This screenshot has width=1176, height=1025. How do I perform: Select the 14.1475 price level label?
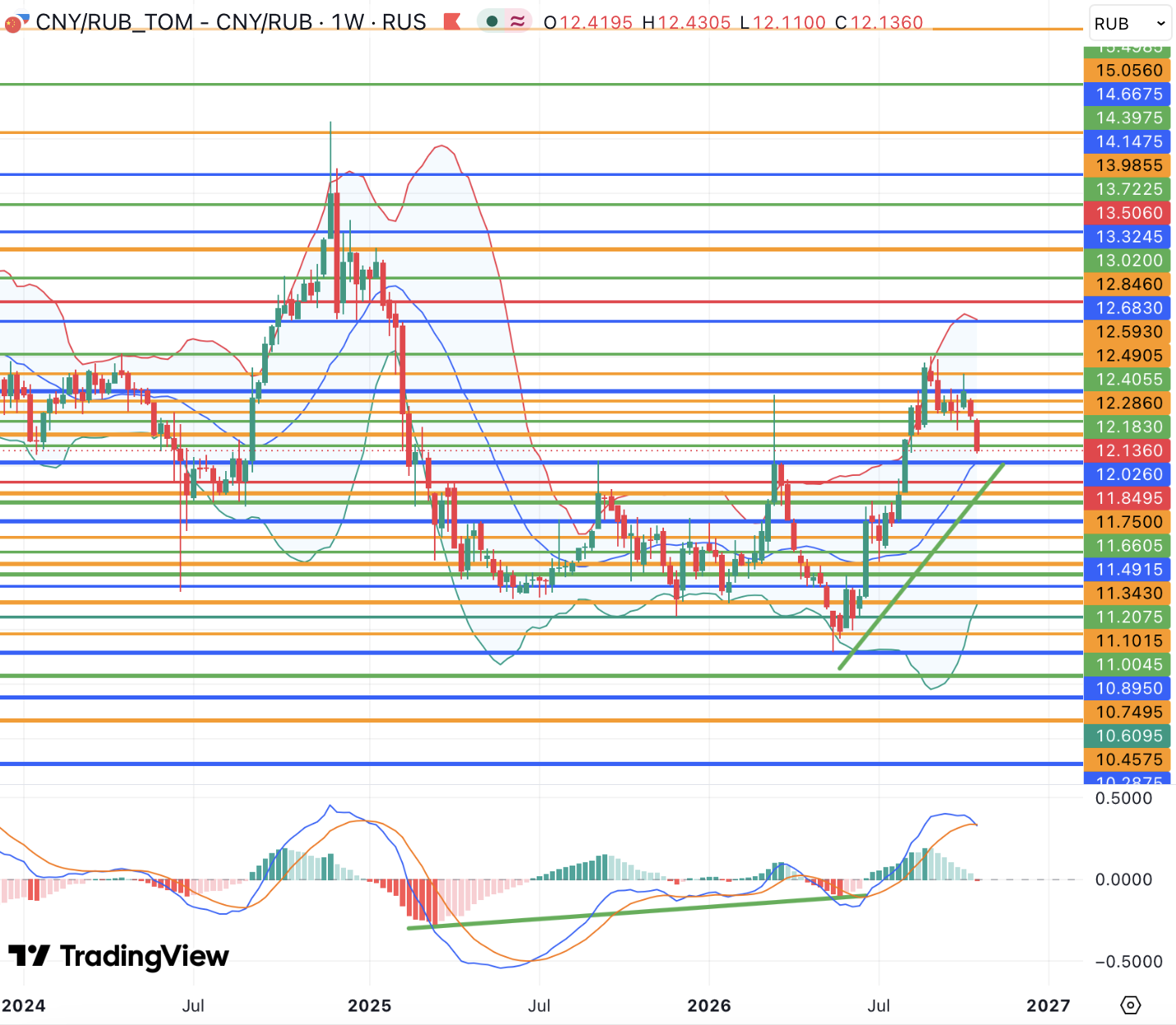pos(1129,142)
